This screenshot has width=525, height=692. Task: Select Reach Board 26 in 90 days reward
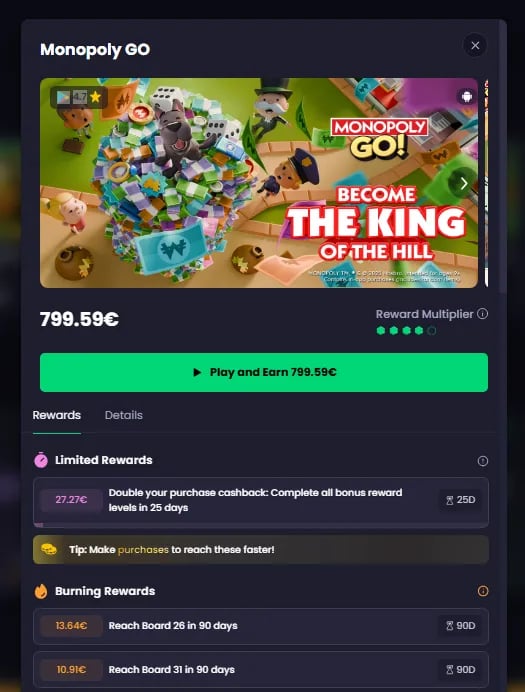click(261, 626)
